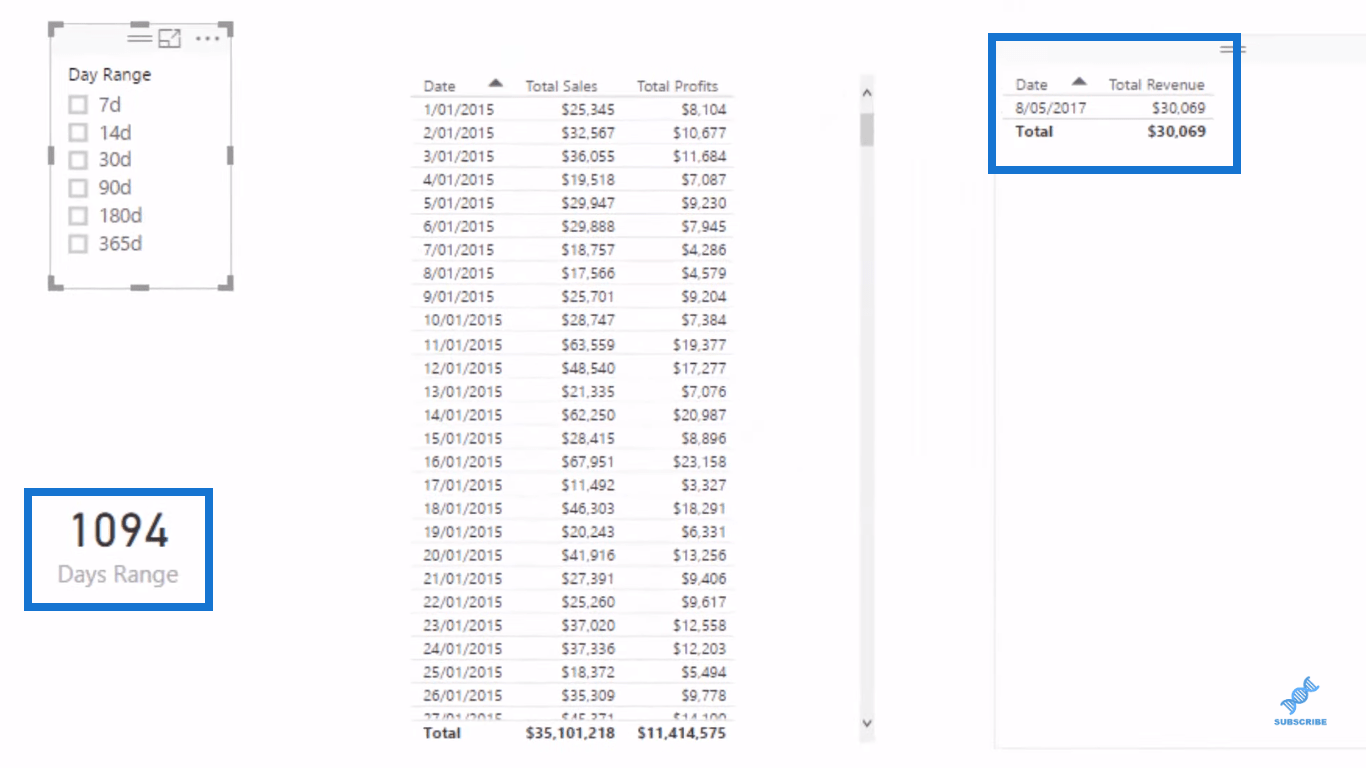Screen dimensions: 1366x768
Task: Click the $32,567 sales value
Action: 588,133
